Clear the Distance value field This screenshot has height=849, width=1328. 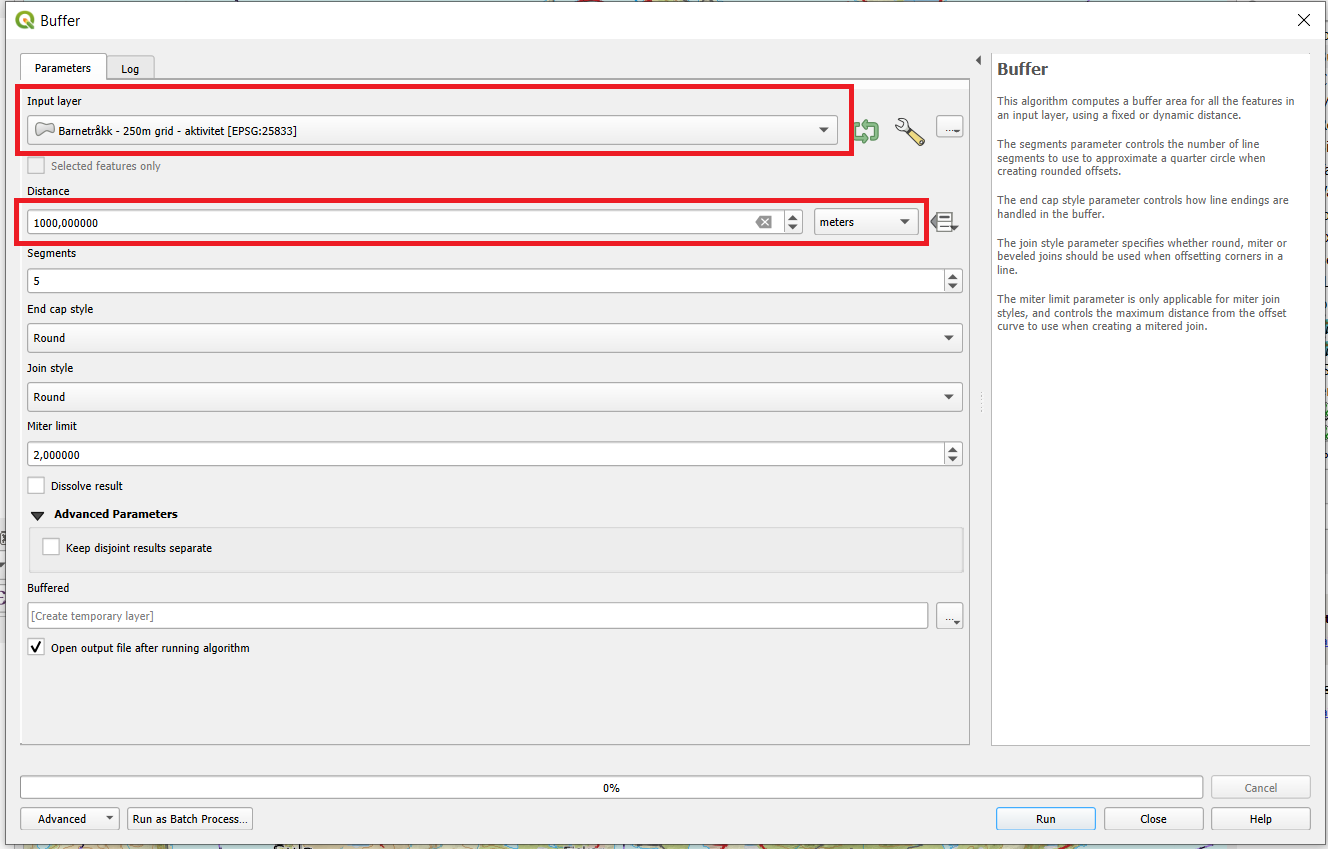tap(764, 222)
